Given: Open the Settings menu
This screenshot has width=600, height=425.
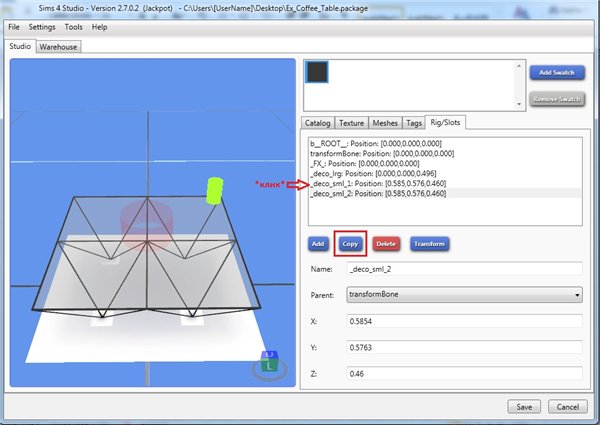Looking at the screenshot, I should (42, 27).
